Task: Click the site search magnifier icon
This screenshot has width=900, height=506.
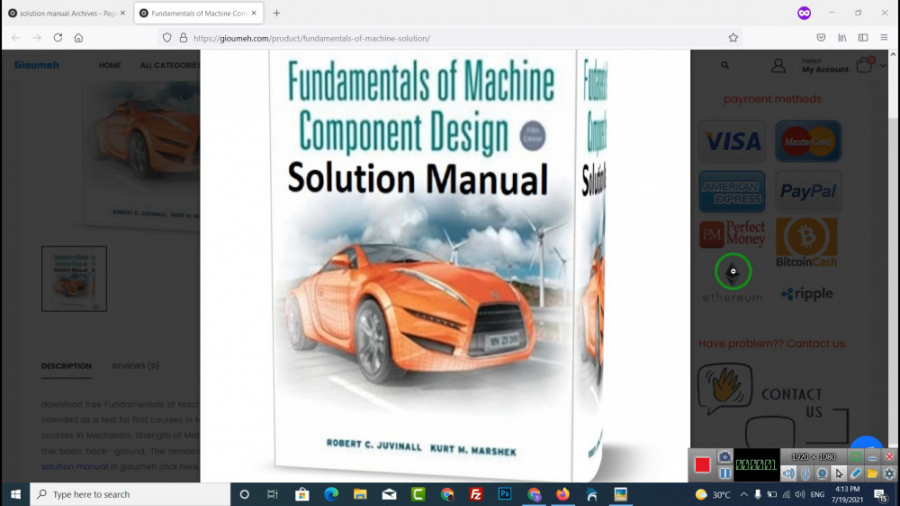Action: [x=725, y=65]
